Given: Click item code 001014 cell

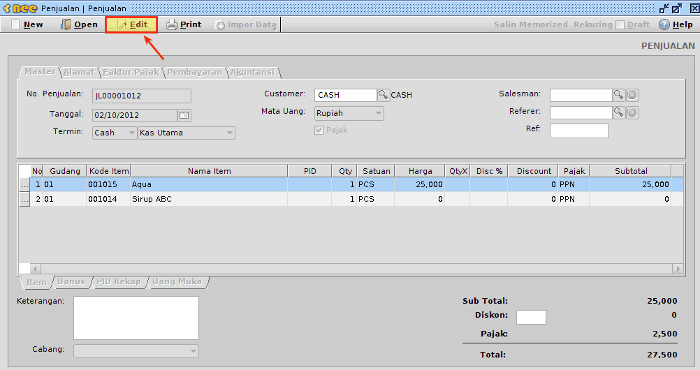Looking at the screenshot, I should tap(108, 199).
